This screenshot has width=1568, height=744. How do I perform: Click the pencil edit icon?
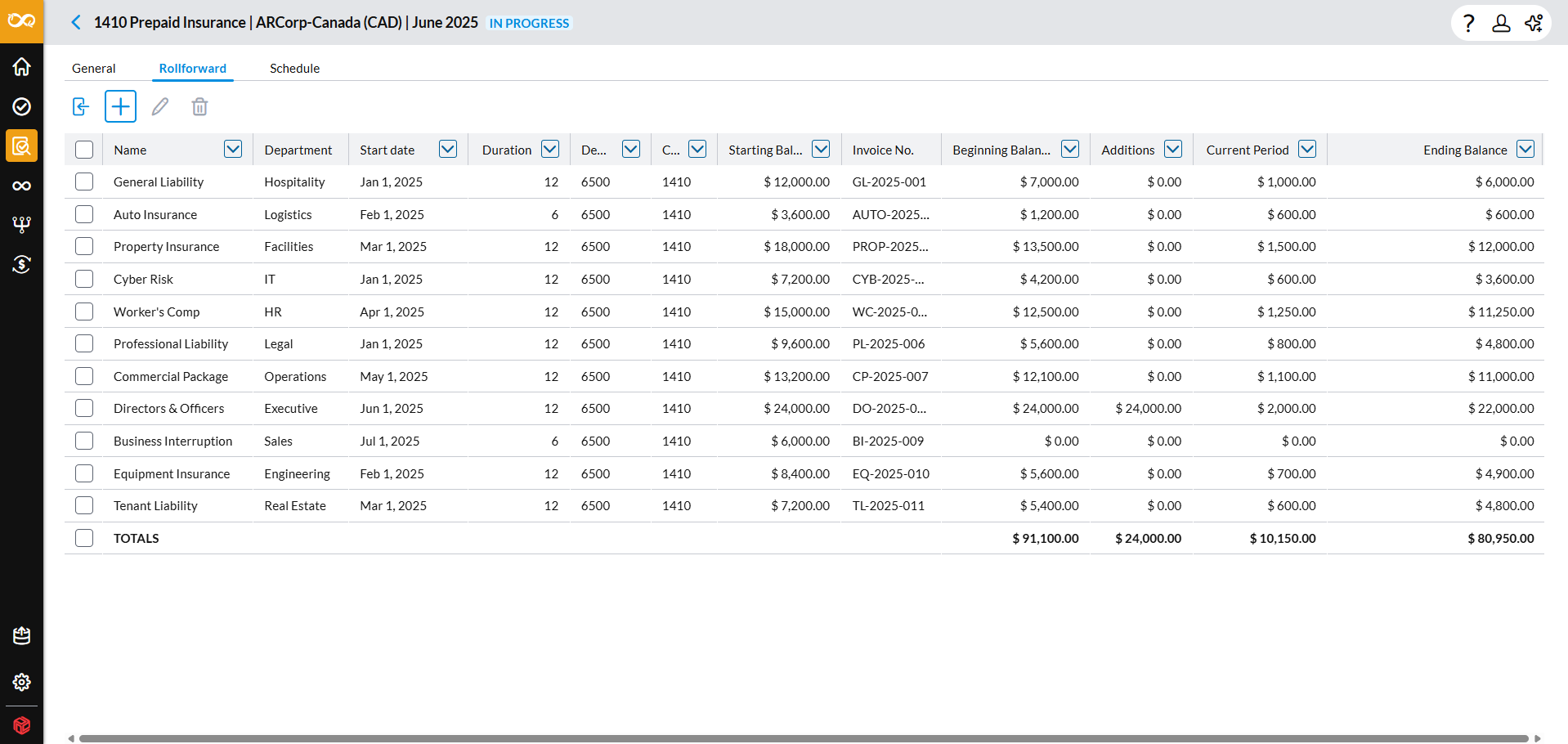pos(160,106)
